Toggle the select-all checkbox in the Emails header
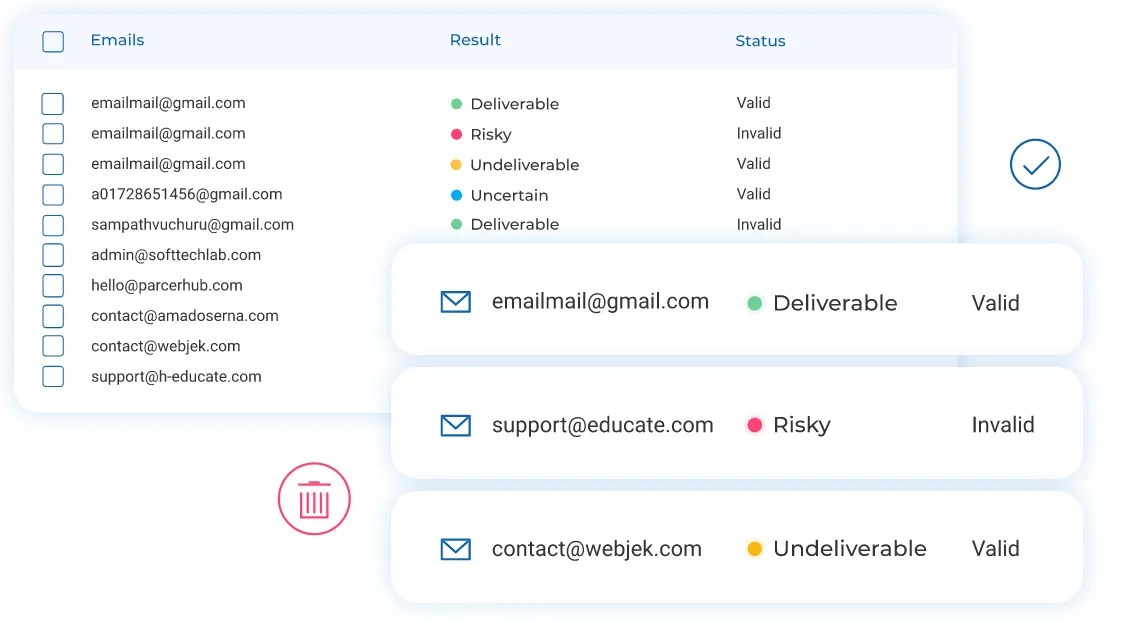The image size is (1124, 639). 52,42
